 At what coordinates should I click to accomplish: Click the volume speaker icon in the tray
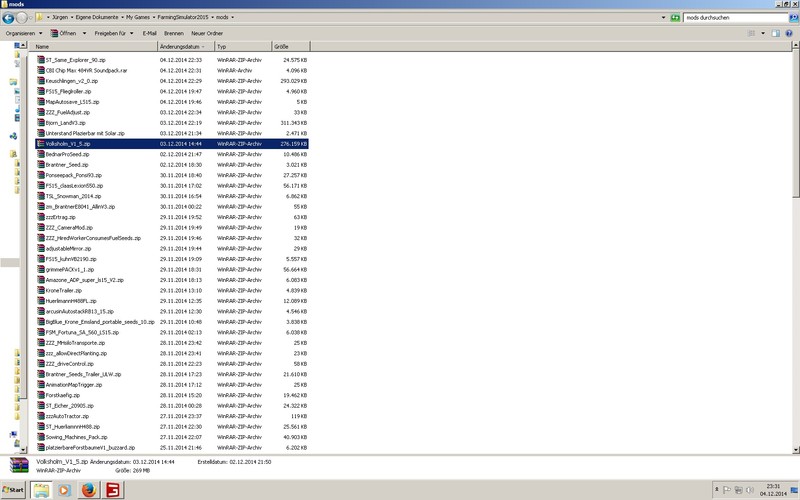coord(750,490)
